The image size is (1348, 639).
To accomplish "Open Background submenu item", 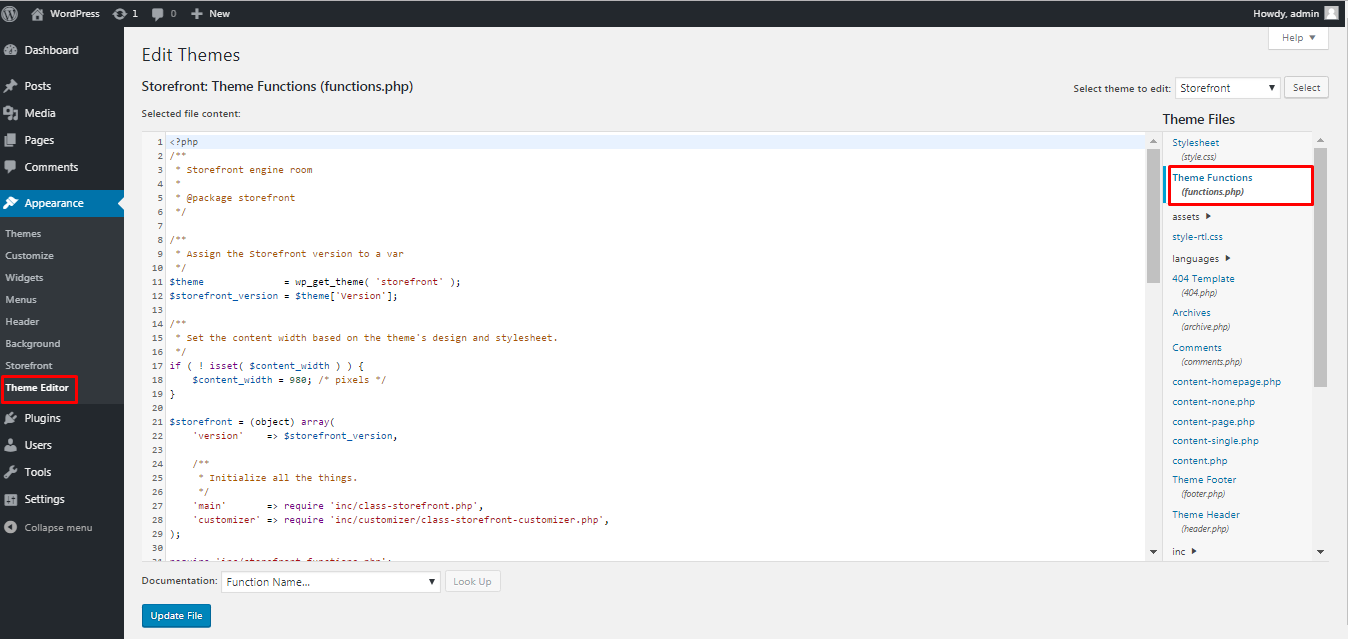I will click(x=33, y=344).
